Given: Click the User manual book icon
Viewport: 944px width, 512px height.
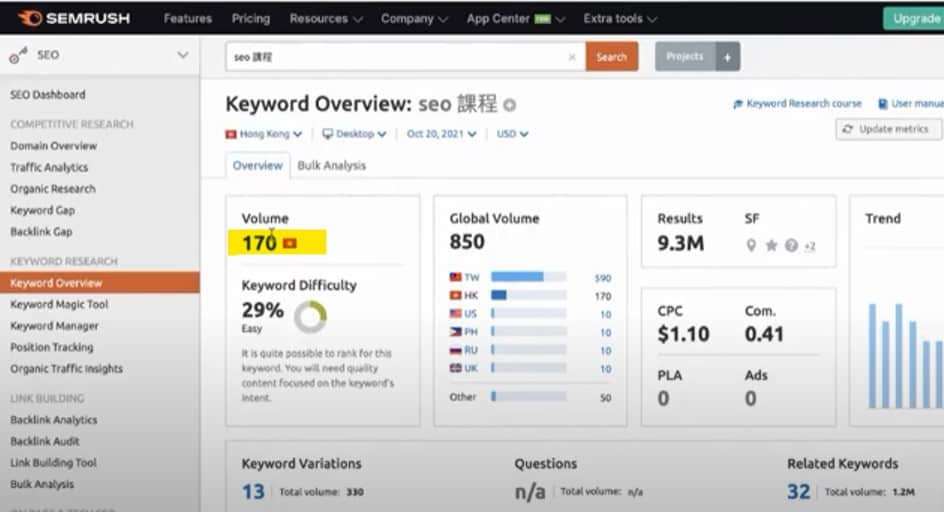Looking at the screenshot, I should tap(883, 104).
